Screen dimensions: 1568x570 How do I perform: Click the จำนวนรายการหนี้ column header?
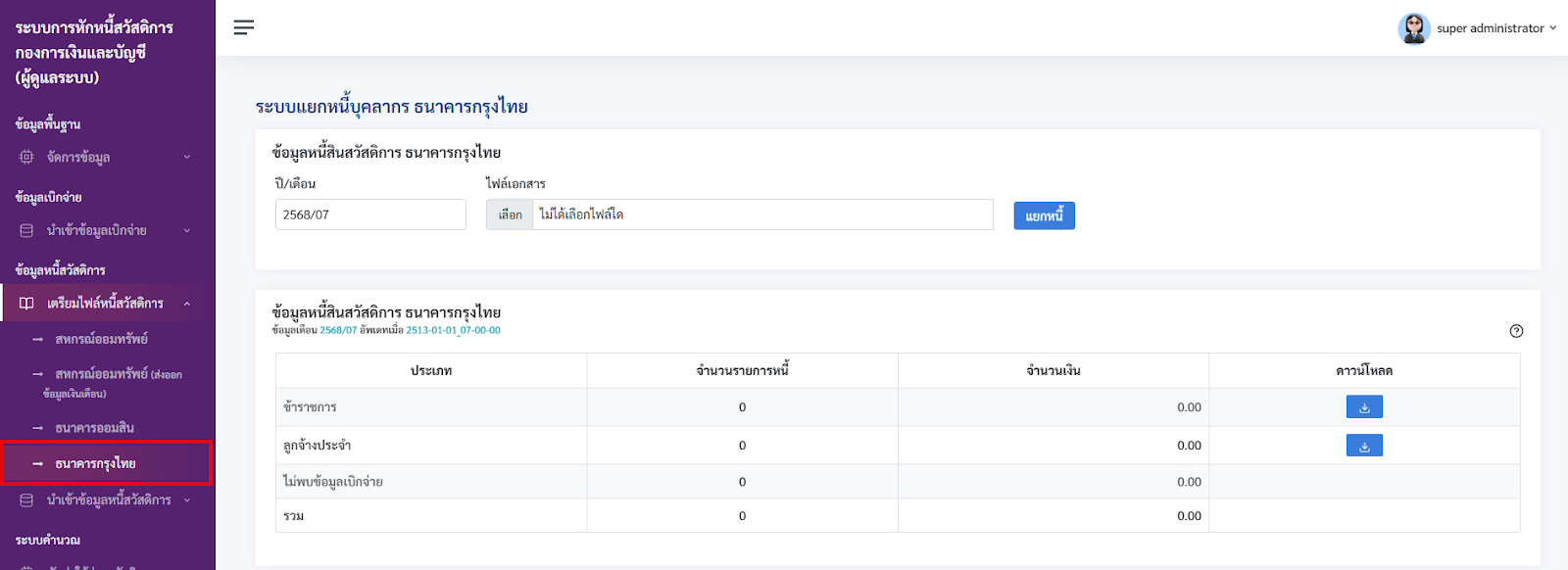(x=742, y=370)
